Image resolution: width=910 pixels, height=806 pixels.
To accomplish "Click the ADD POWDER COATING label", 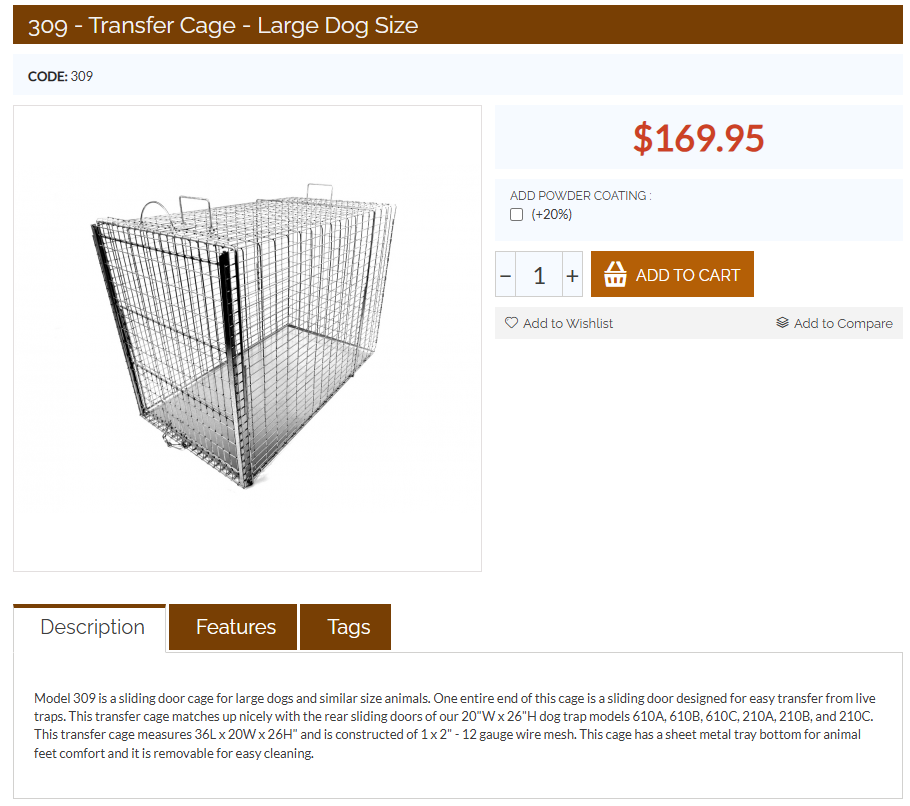I will [x=580, y=196].
